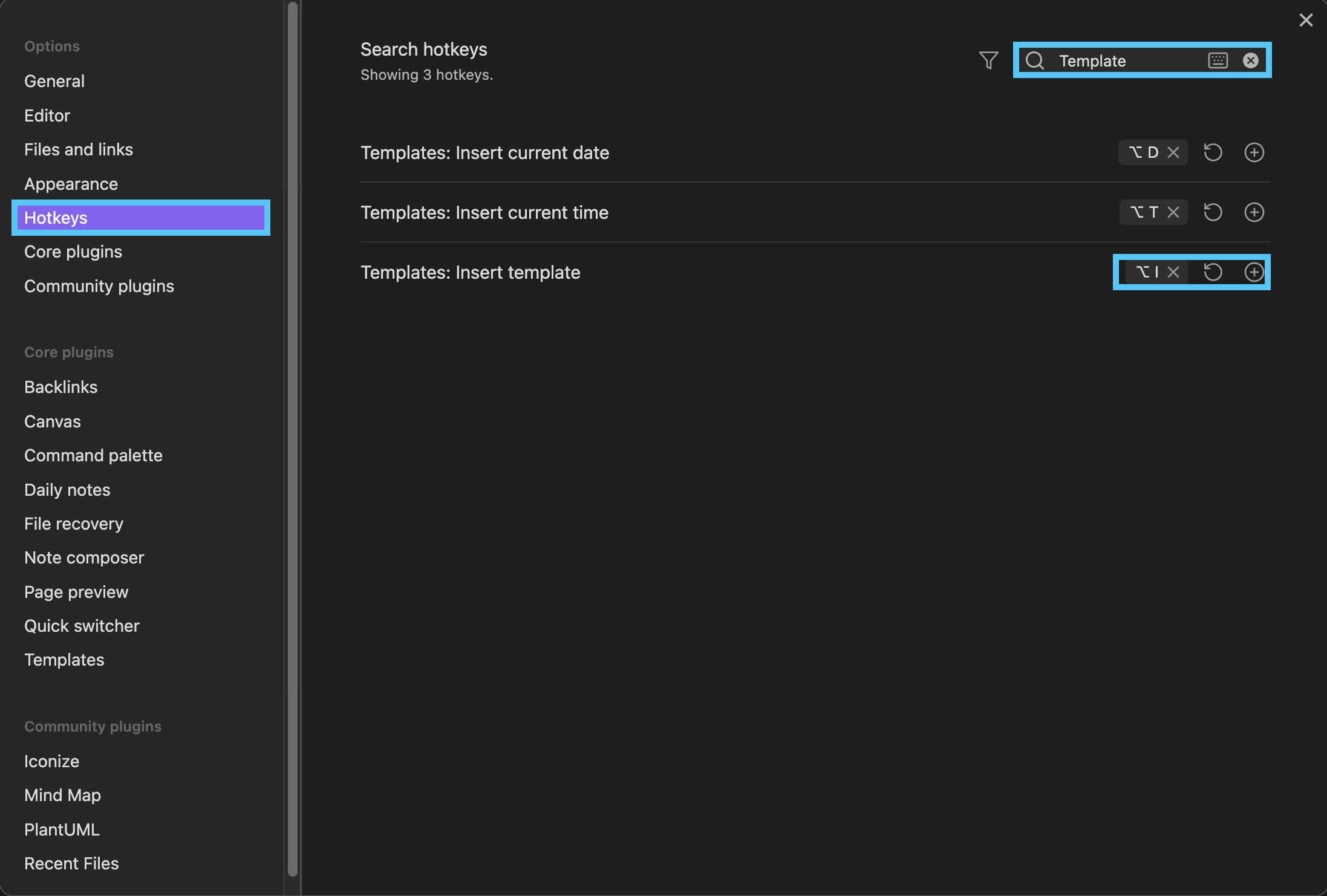
Task: Open PlantUML plugin settings
Action: coord(62,829)
